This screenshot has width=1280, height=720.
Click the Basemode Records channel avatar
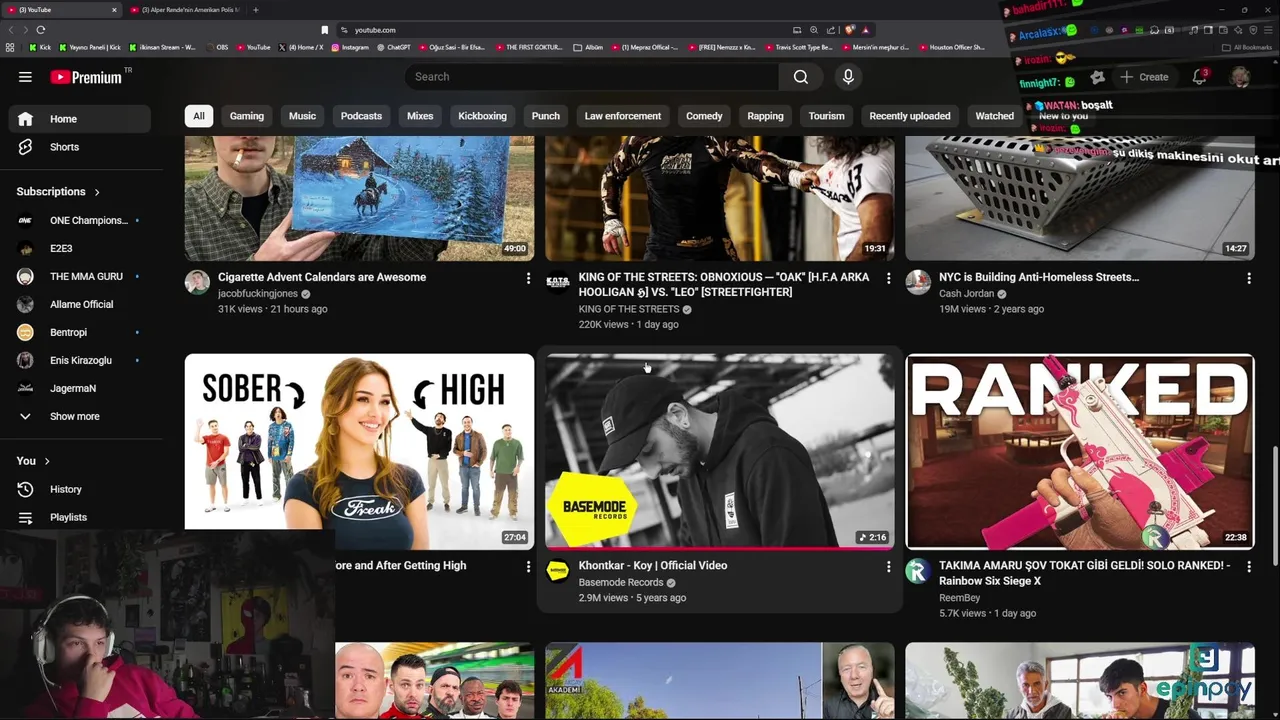click(x=558, y=570)
